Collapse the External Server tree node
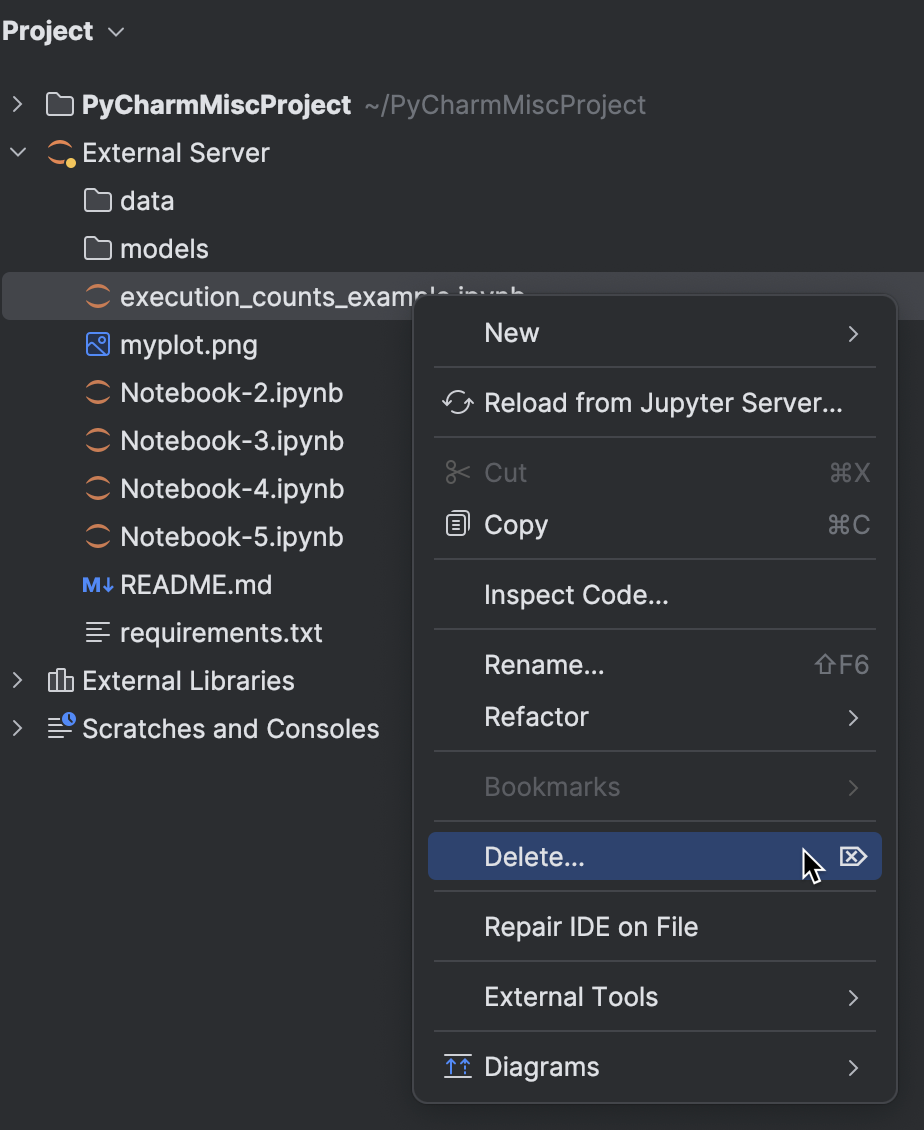This screenshot has height=1130, width=924. point(16,152)
